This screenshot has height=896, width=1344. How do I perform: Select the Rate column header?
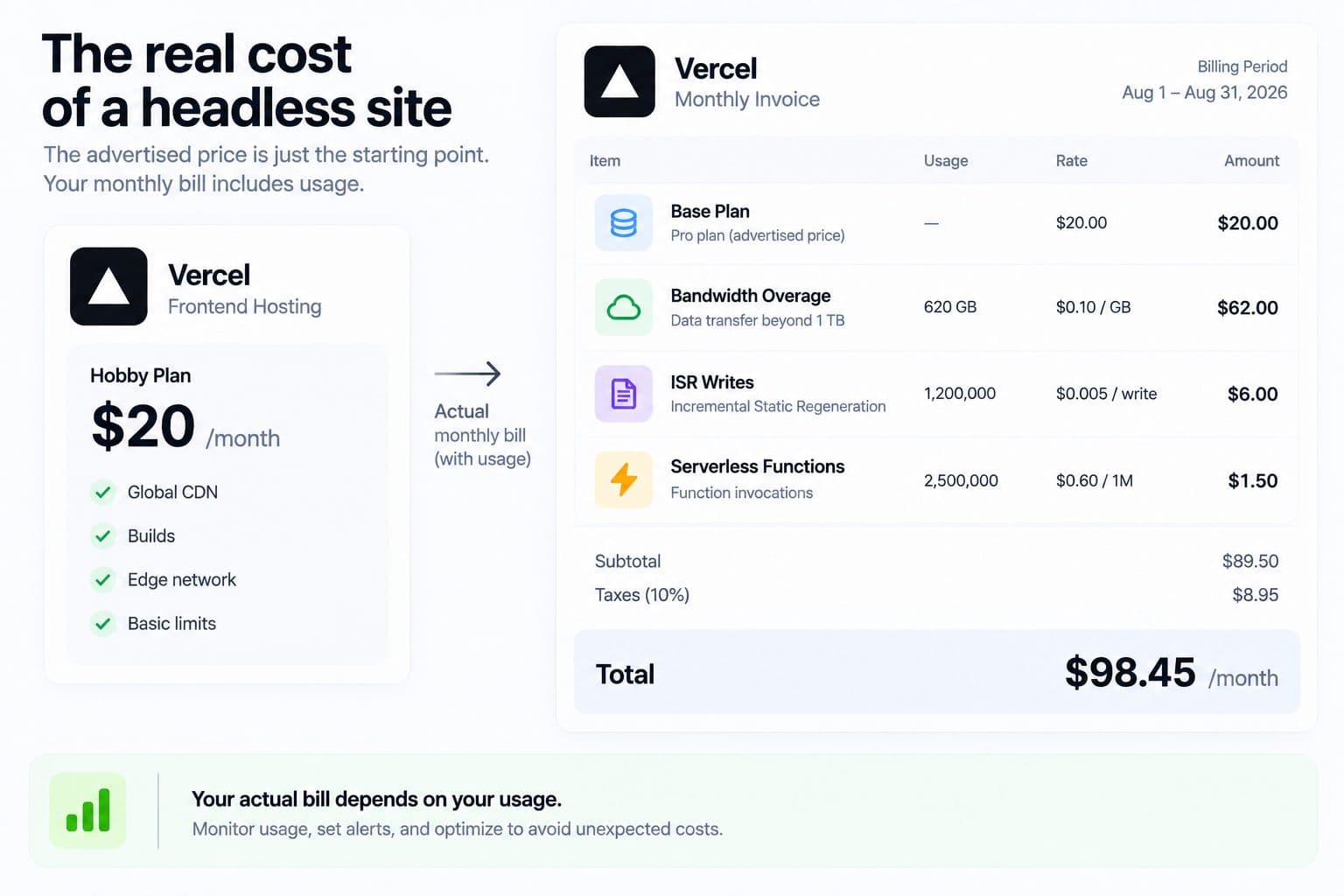coord(1071,161)
